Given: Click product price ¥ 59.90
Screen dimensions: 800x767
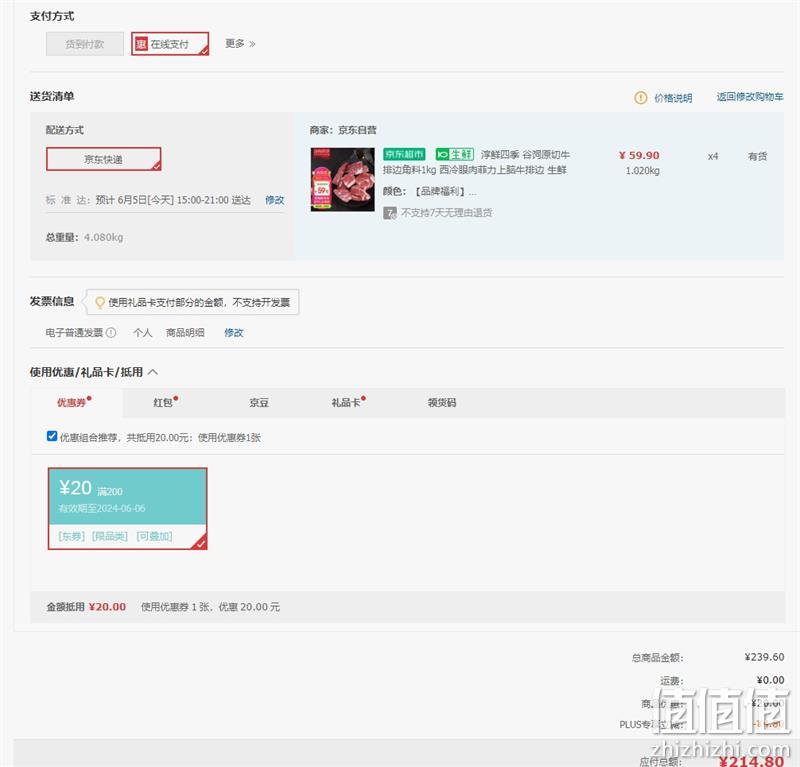Looking at the screenshot, I should [639, 155].
